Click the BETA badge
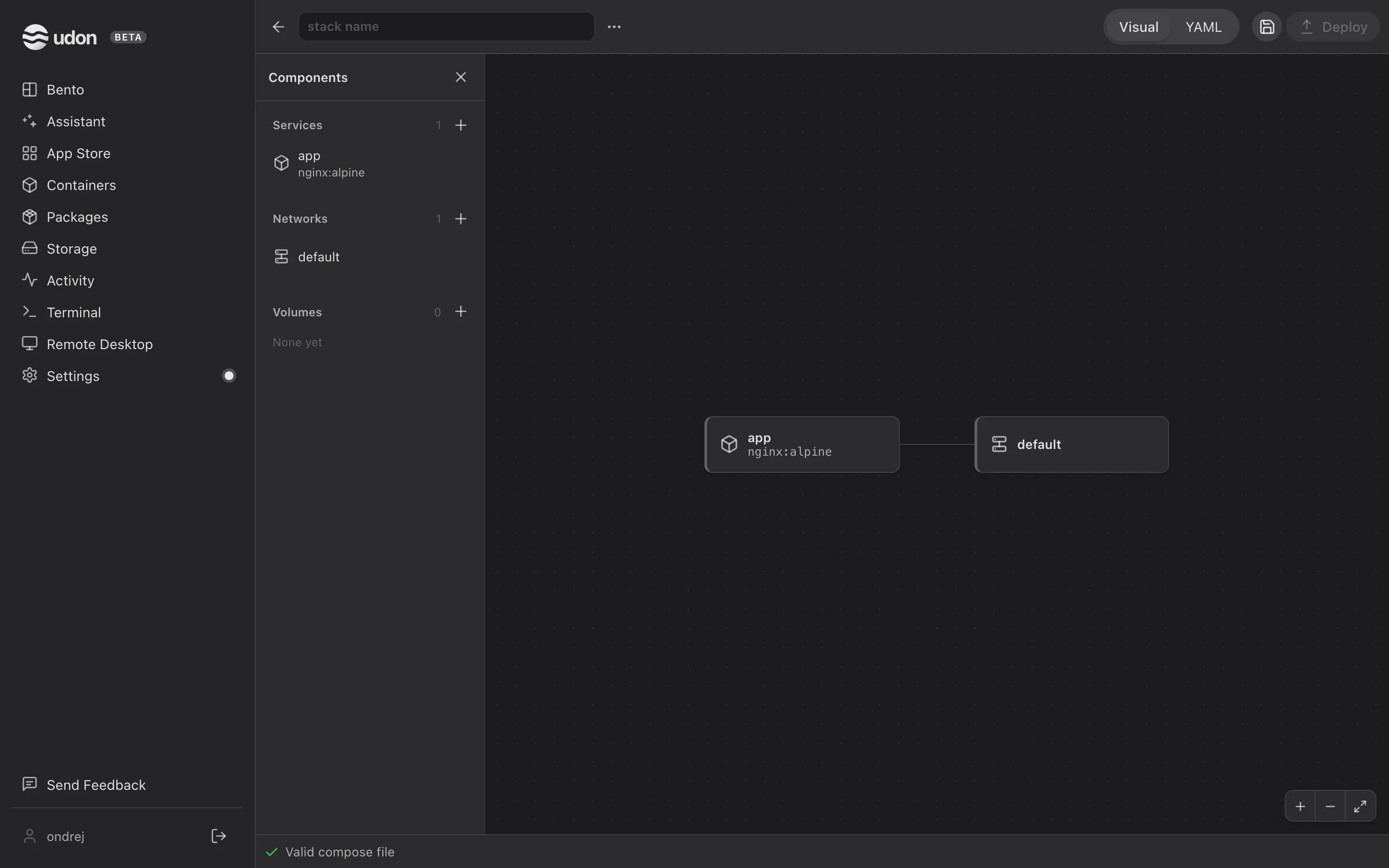Image resolution: width=1389 pixels, height=868 pixels. tap(128, 37)
